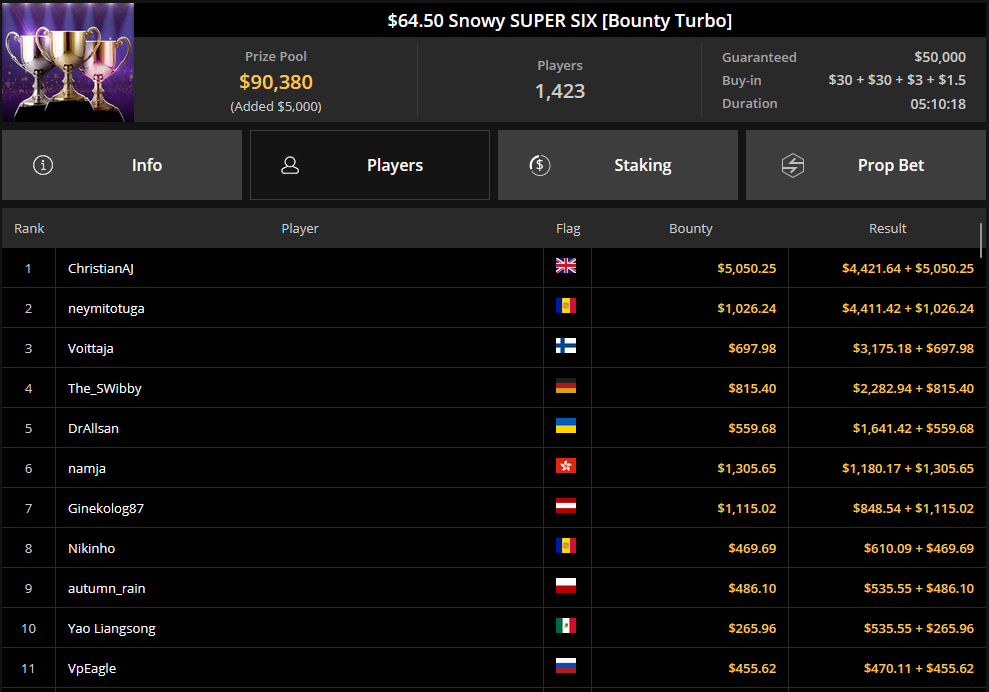989x692 pixels.
Task: Click the trophy tournament thumbnail image
Action: [68, 62]
